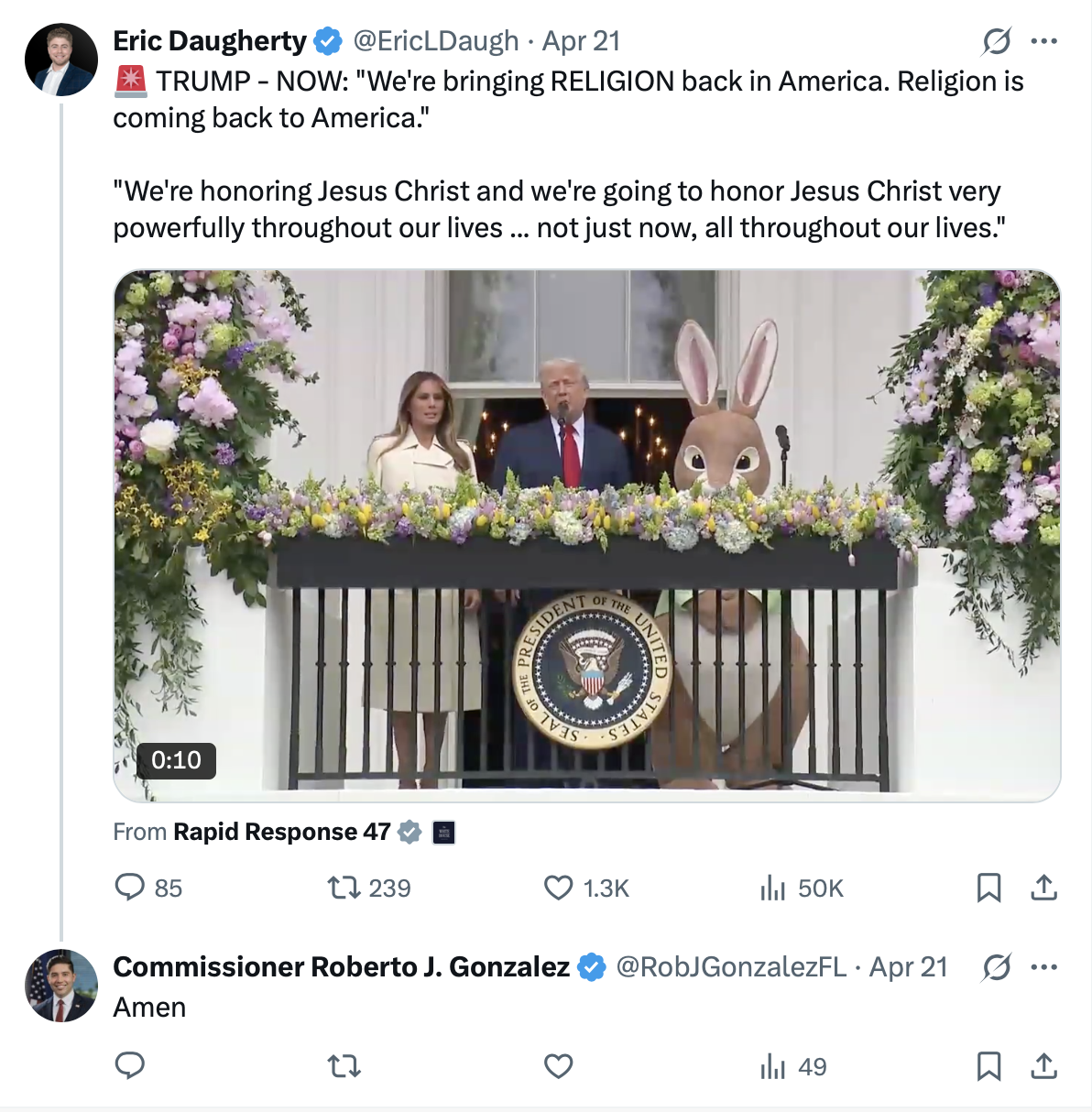Expand more options on Commissioner Gonzalez's reply
This screenshot has width=1092, height=1112.
[x=1044, y=967]
